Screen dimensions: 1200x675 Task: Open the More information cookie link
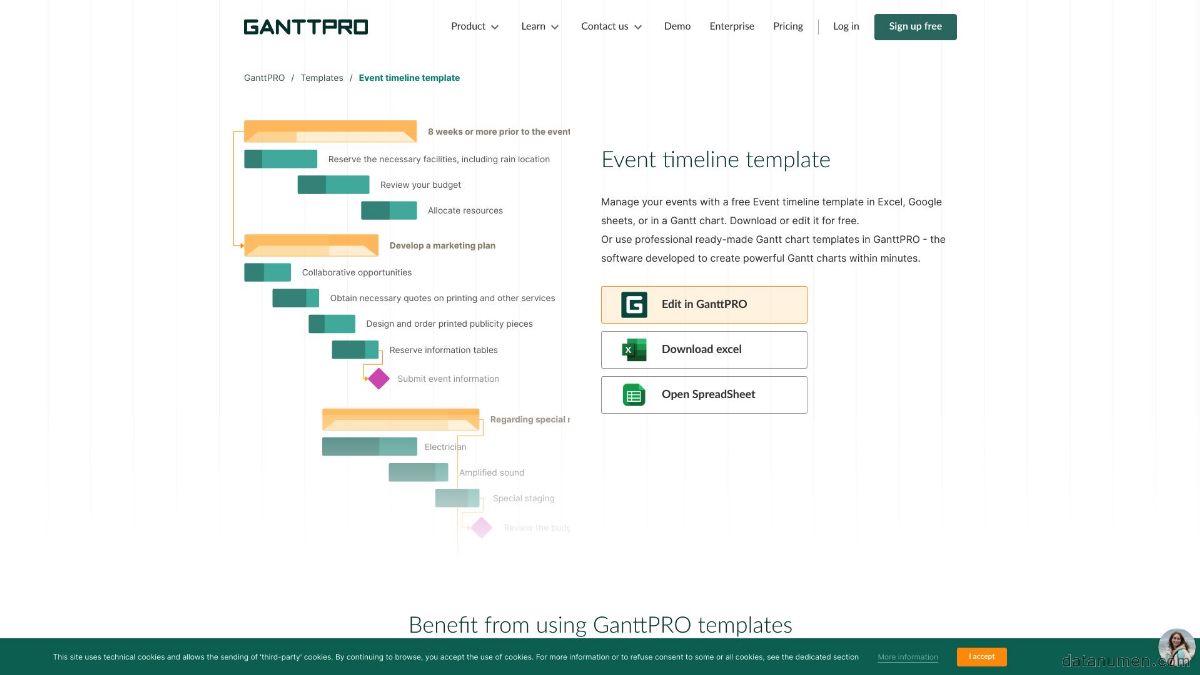click(907, 658)
